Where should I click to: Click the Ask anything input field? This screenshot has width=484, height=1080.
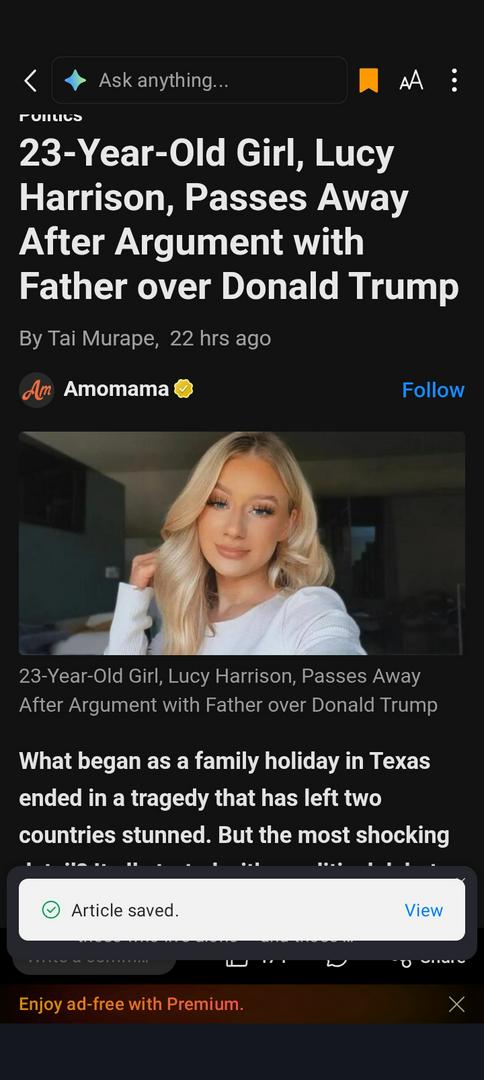click(x=199, y=80)
